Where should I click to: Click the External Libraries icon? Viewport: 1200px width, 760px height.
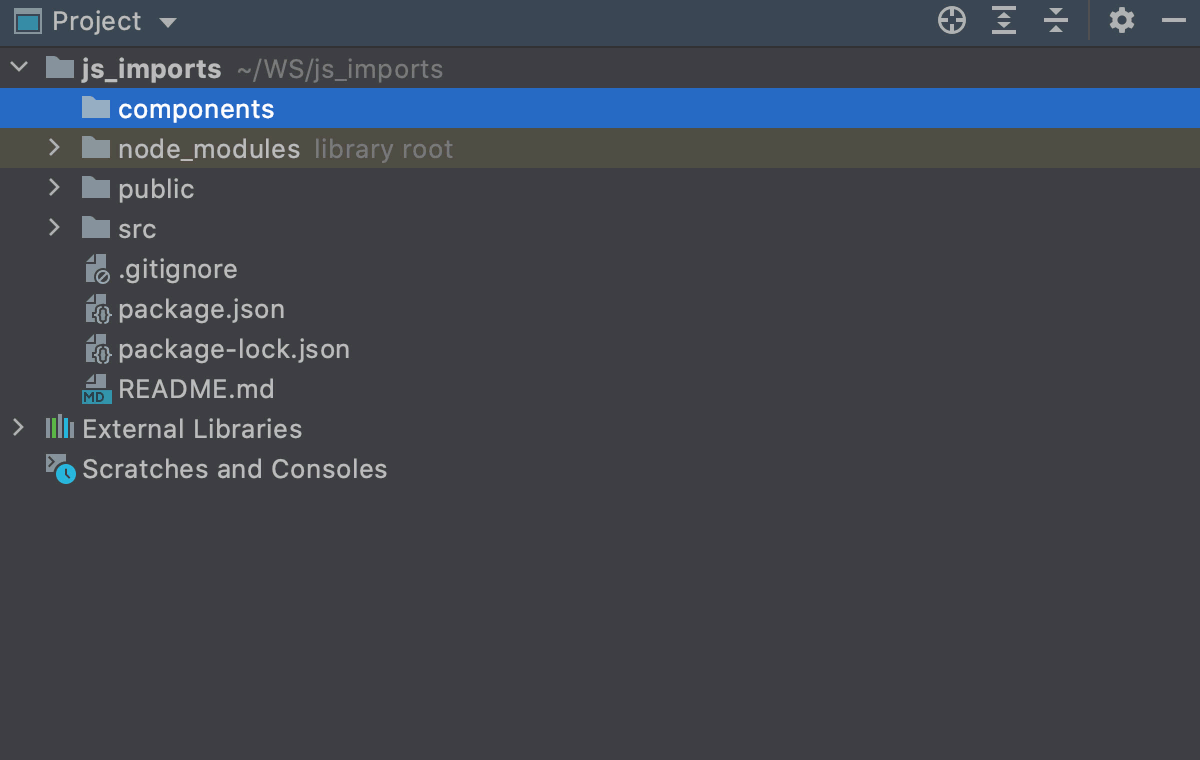(59, 428)
